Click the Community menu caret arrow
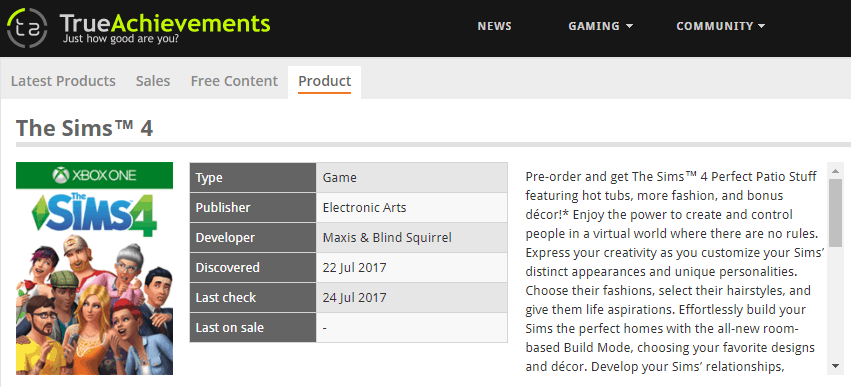 coord(761,26)
